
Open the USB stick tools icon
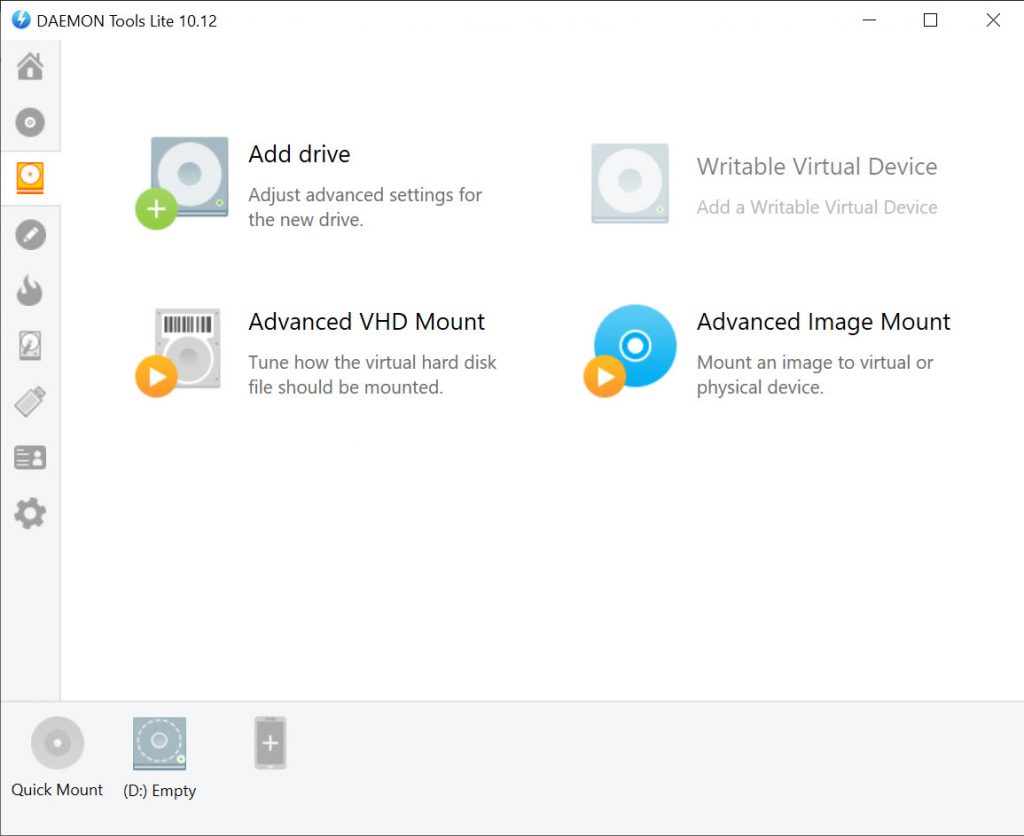coord(30,403)
